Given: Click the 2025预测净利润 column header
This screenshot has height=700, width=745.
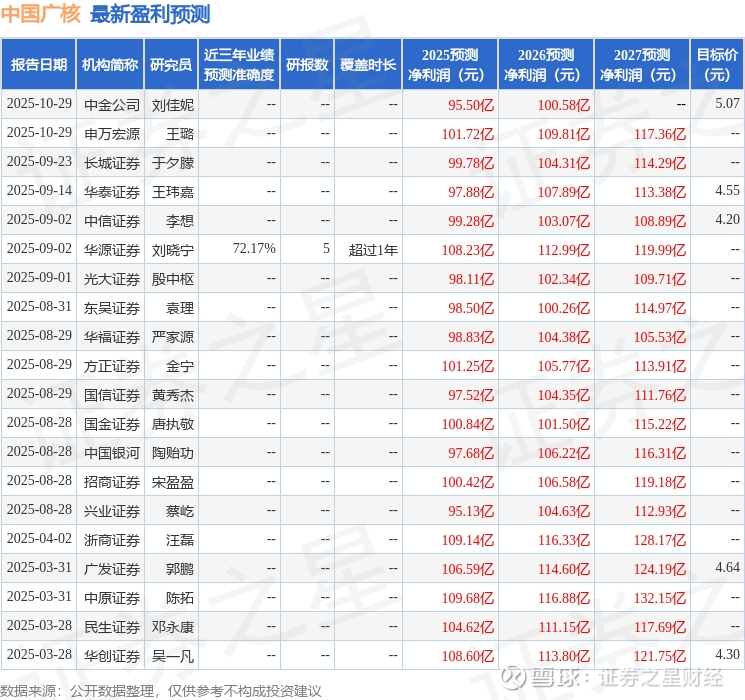Looking at the screenshot, I should click(450, 65).
